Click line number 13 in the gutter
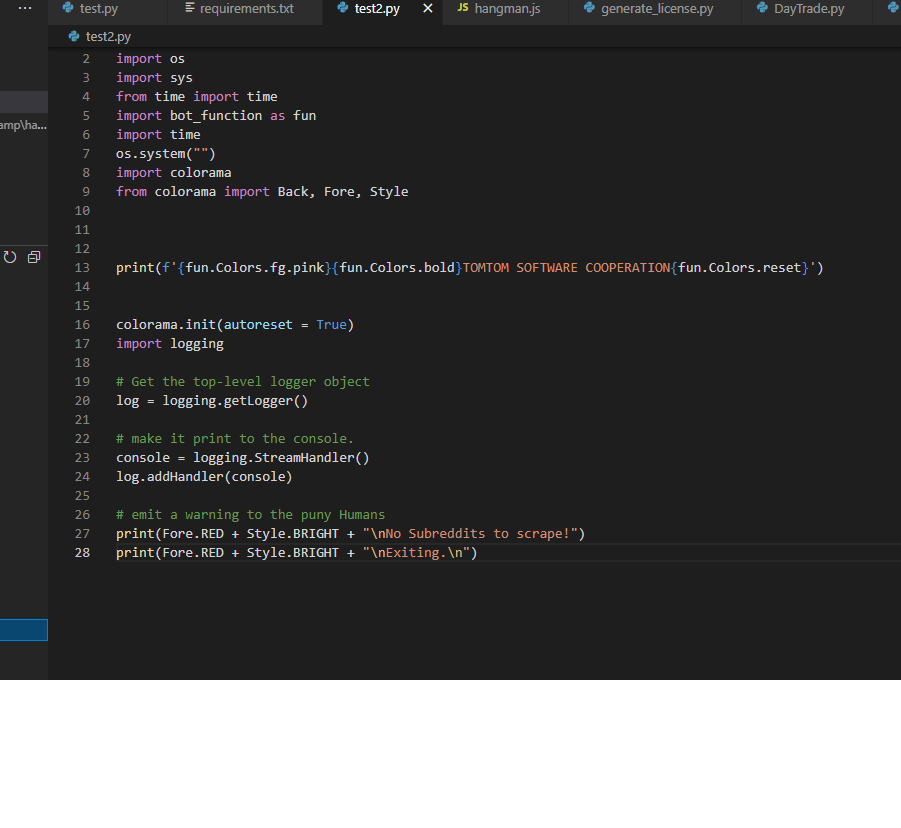The image size is (901, 828). coord(82,268)
